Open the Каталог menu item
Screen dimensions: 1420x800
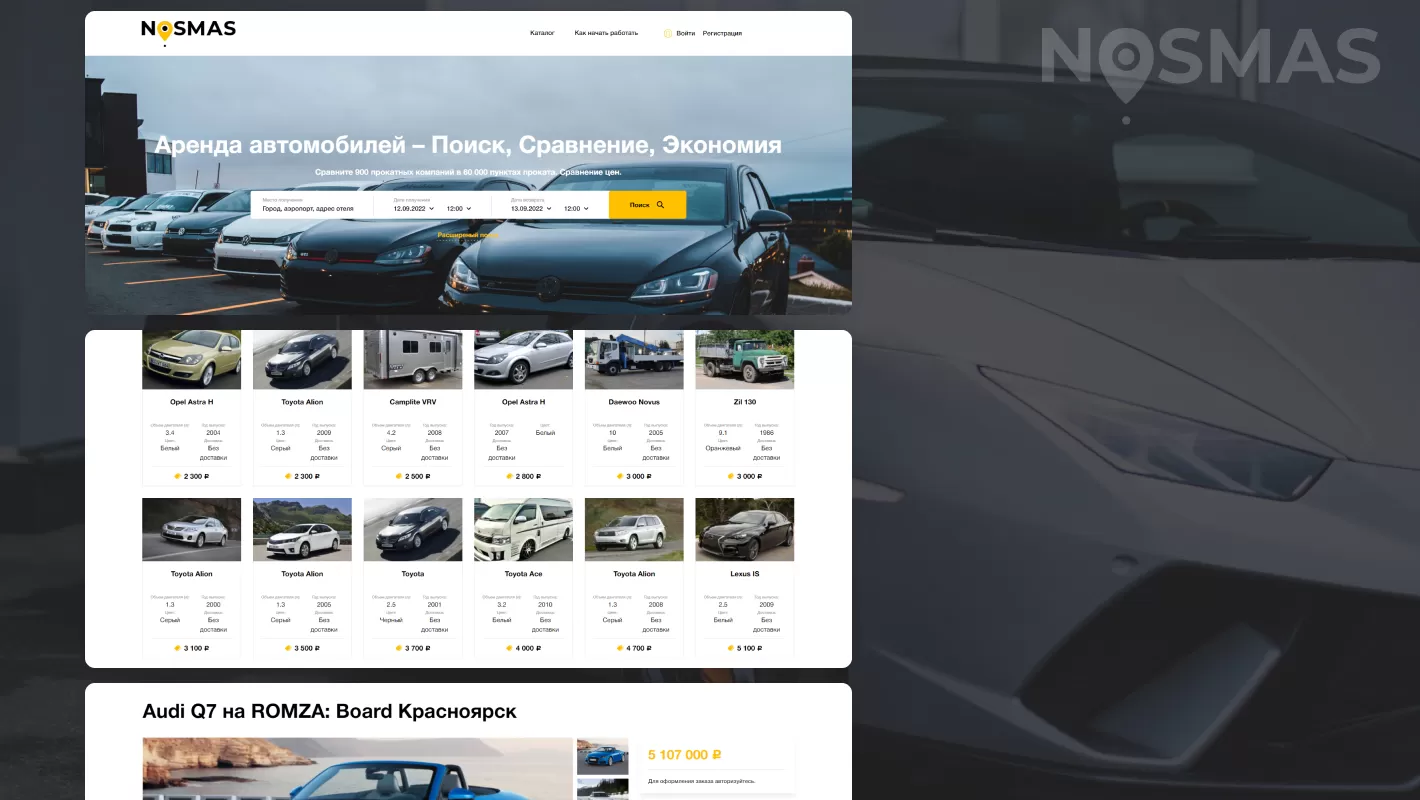[x=542, y=33]
